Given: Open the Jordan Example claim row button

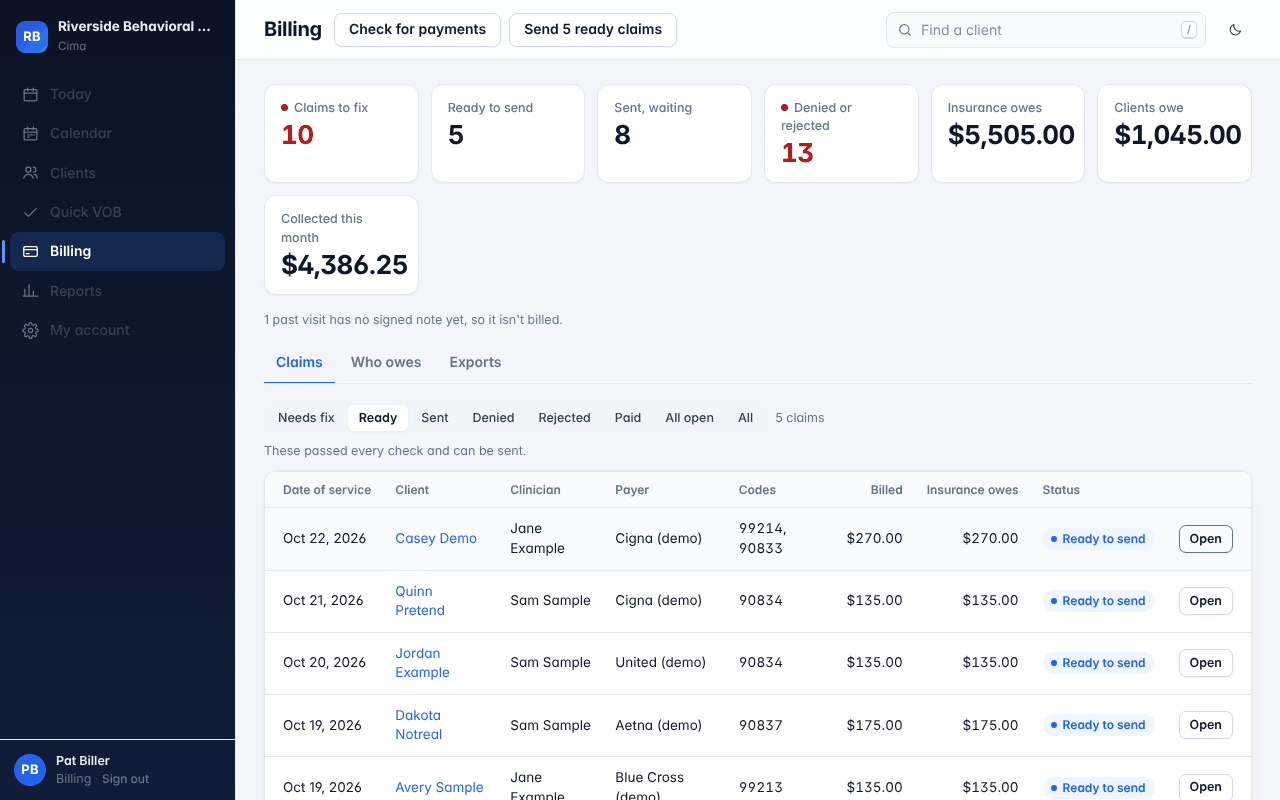Looking at the screenshot, I should (1205, 663).
